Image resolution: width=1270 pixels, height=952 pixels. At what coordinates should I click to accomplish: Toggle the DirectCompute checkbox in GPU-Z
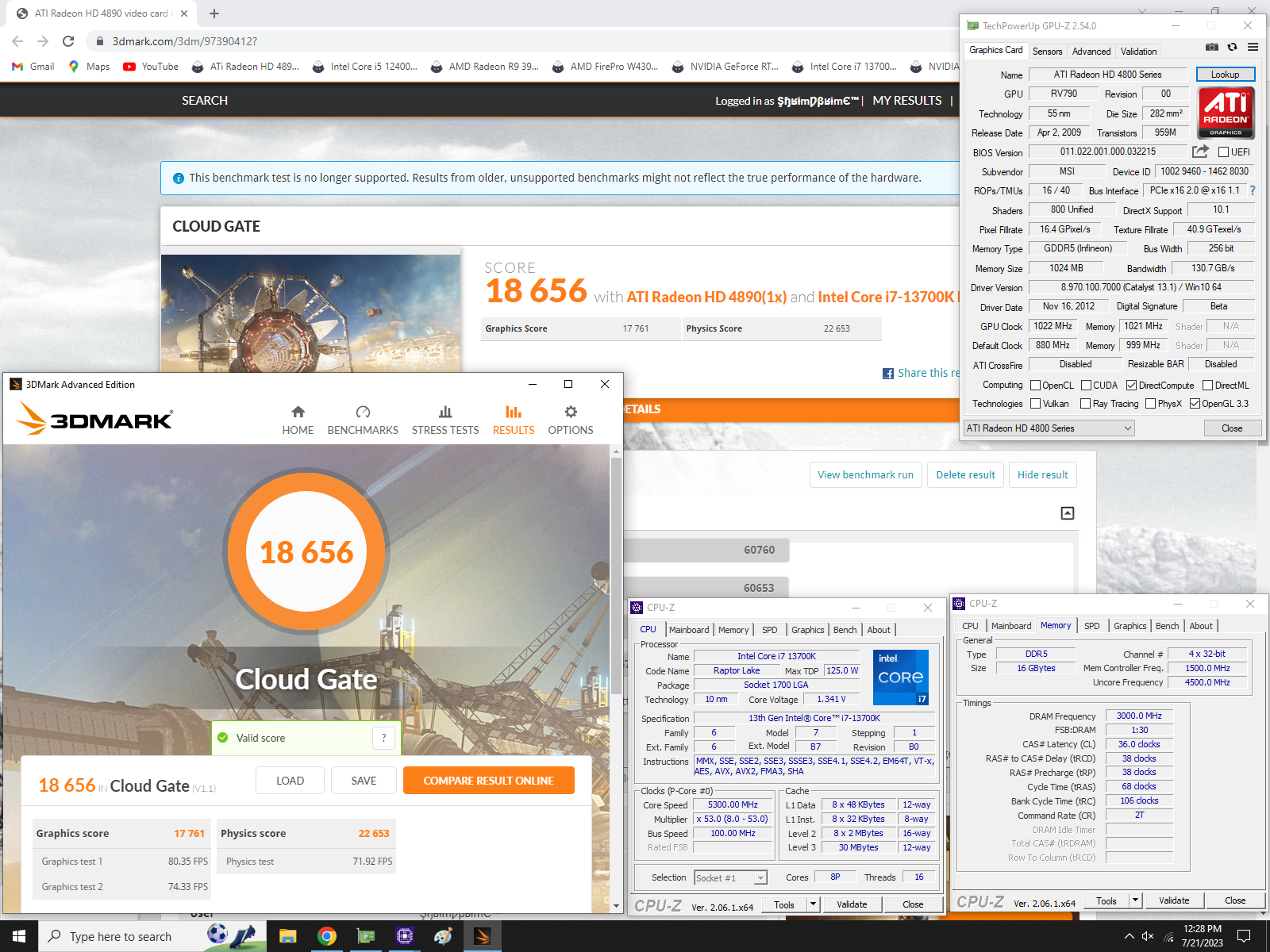click(x=1132, y=386)
